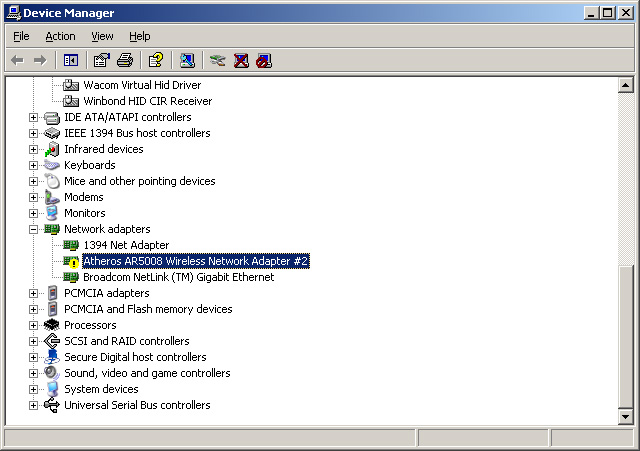Viewport: 640px width, 451px height.
Task: Toggle the console tree pane icon
Action: pos(71,61)
